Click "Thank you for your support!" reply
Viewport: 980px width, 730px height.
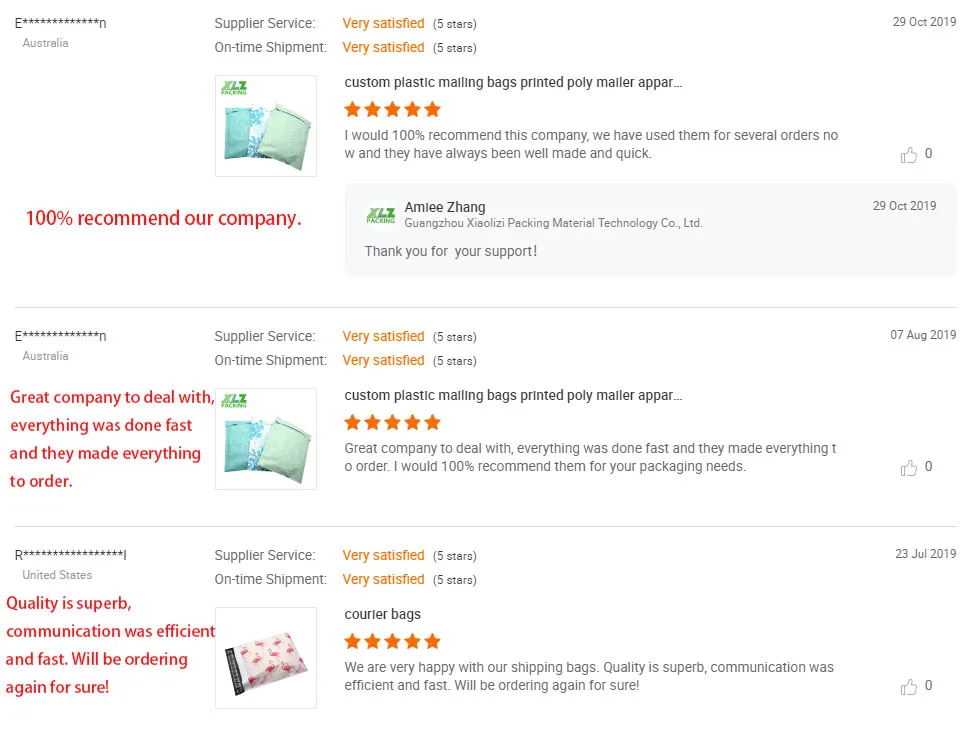pyautogui.click(x=451, y=252)
